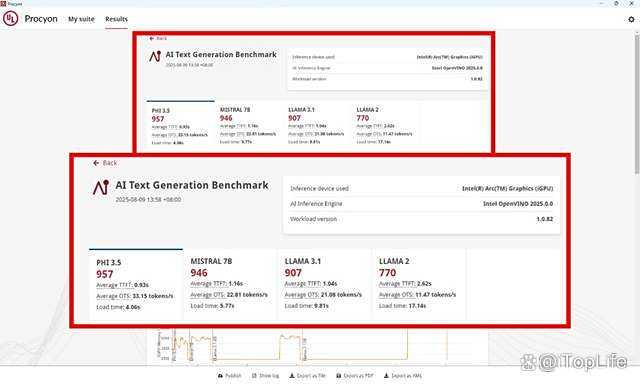Switch to the Results tab

(x=116, y=19)
